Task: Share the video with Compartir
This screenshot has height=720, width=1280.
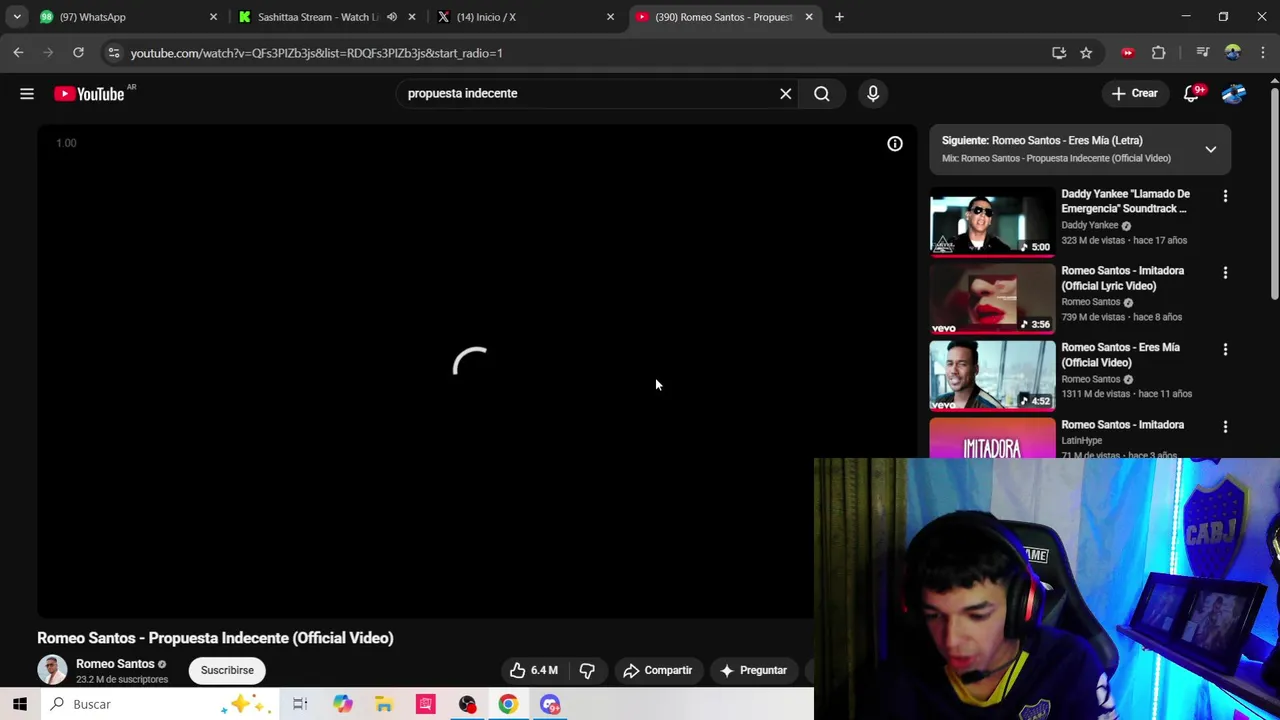Action: 657,670
